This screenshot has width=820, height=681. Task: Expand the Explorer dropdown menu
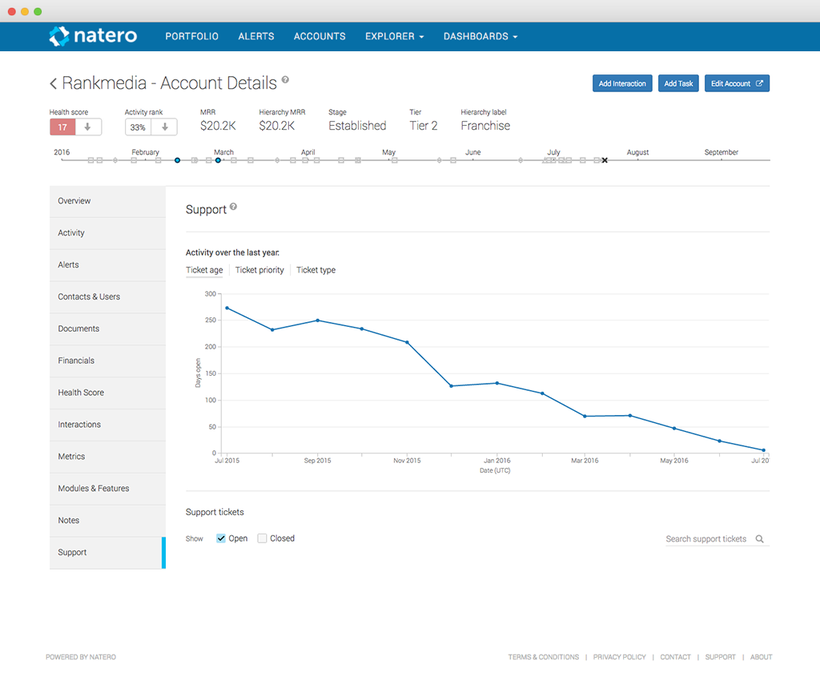(x=394, y=37)
